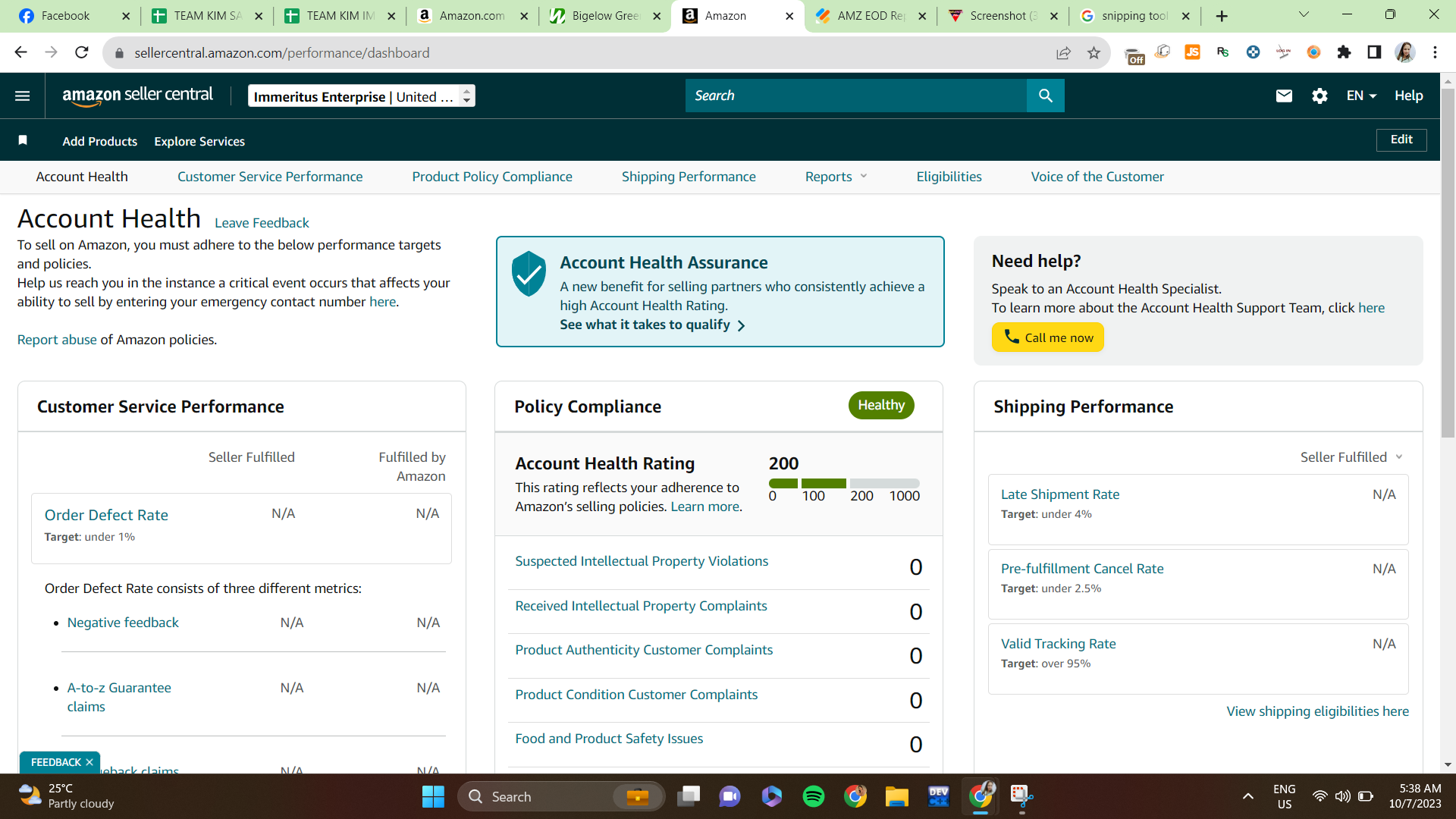Image resolution: width=1456 pixels, height=819 pixels.
Task: Open Valid Tracking Rate details
Action: pos(1058,644)
